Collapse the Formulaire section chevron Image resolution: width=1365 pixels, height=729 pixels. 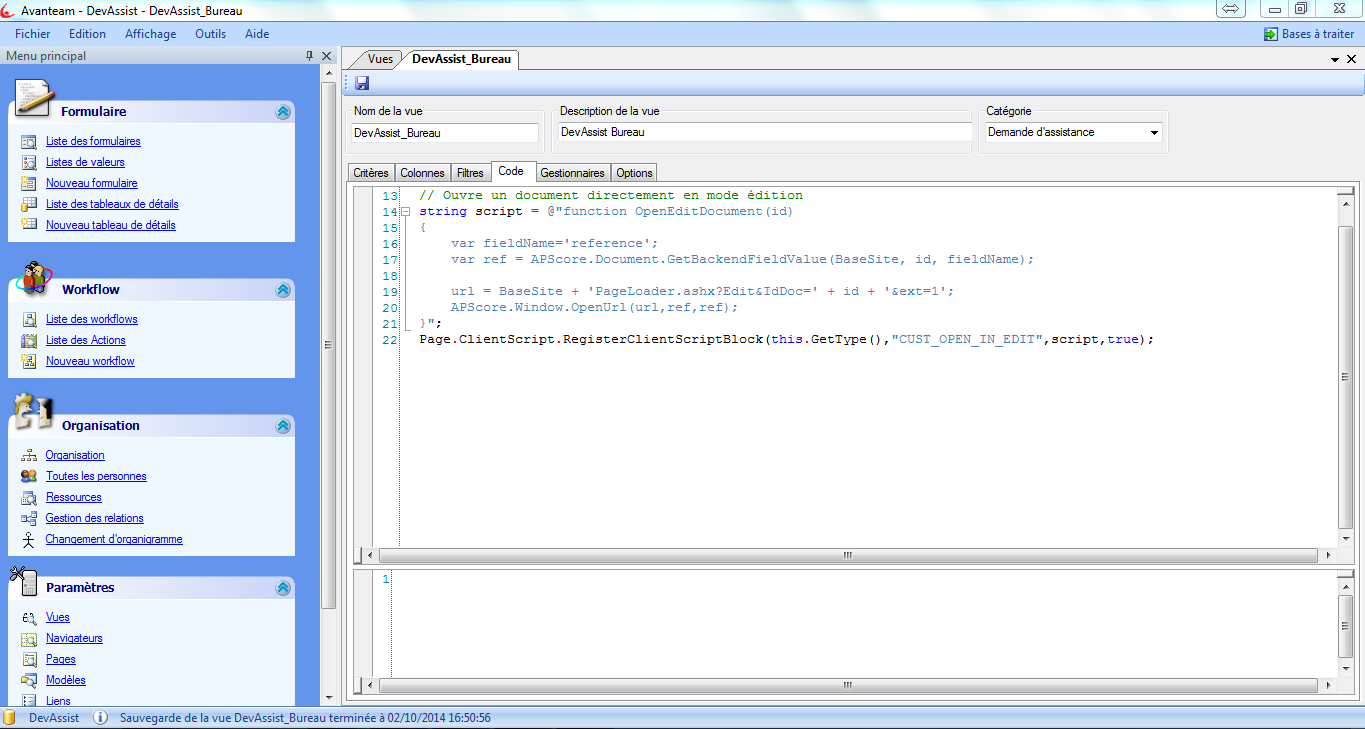[x=283, y=112]
